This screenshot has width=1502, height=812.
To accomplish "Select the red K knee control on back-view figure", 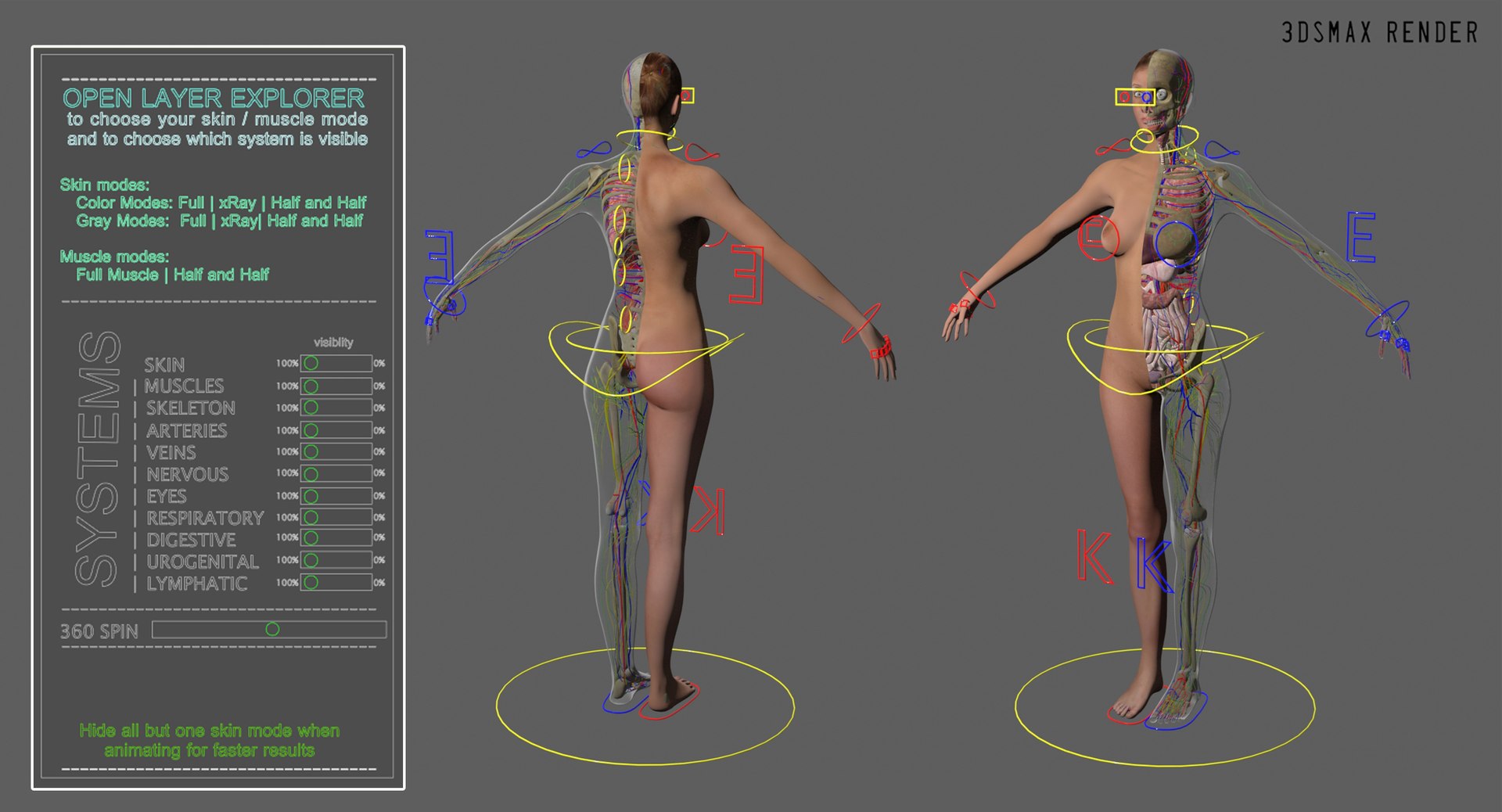I will click(709, 510).
